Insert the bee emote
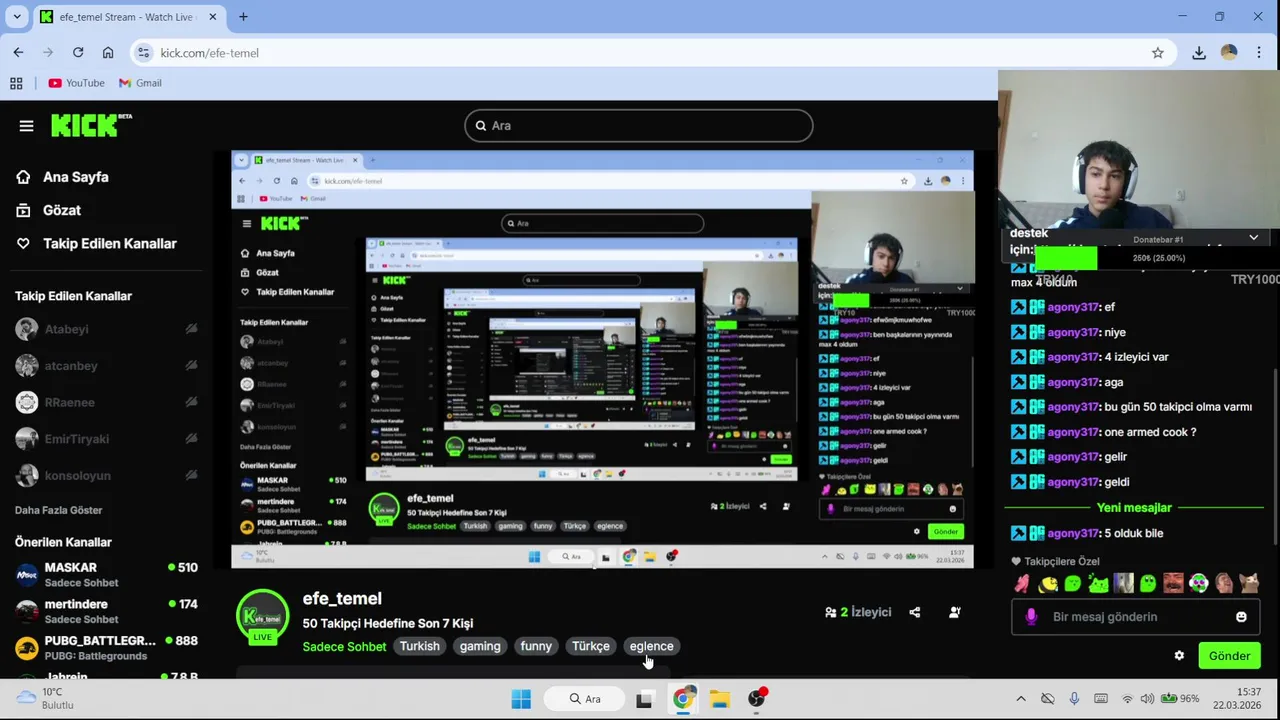Screen dimensions: 1280x720 (1047, 583)
